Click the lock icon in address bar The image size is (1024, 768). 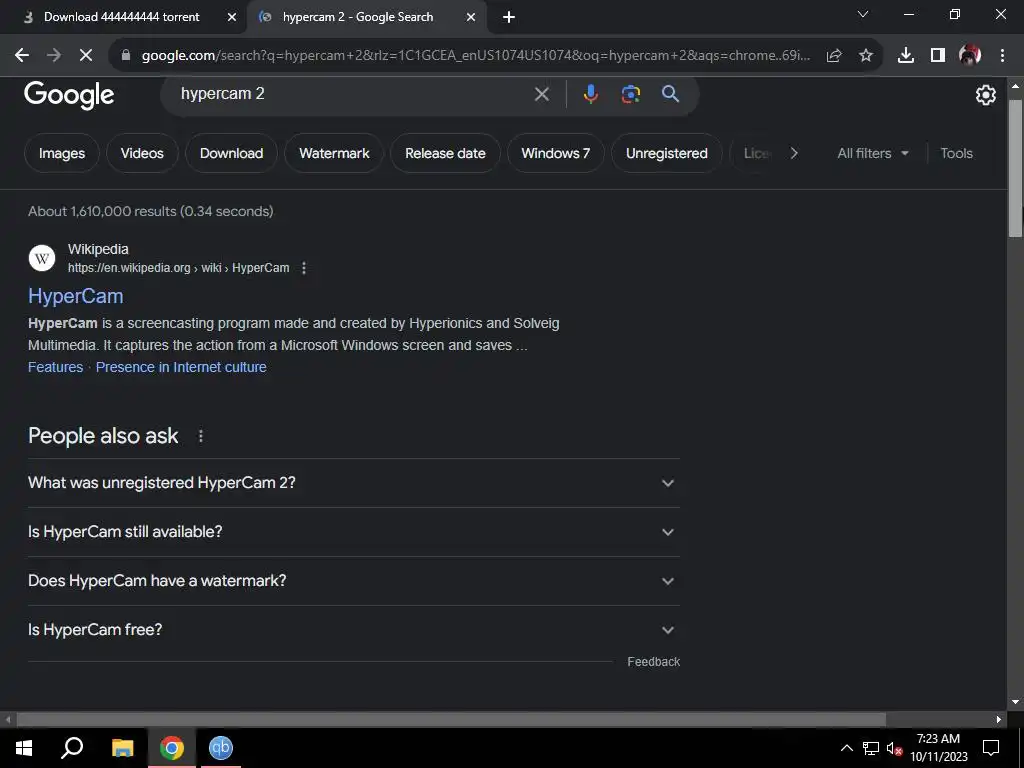point(126,56)
